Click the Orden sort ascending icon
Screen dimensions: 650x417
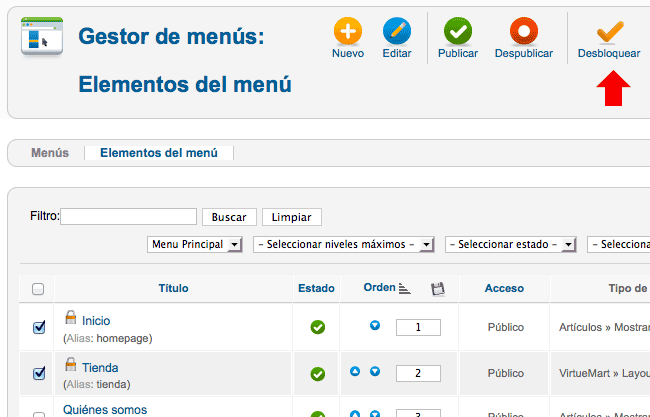404,288
